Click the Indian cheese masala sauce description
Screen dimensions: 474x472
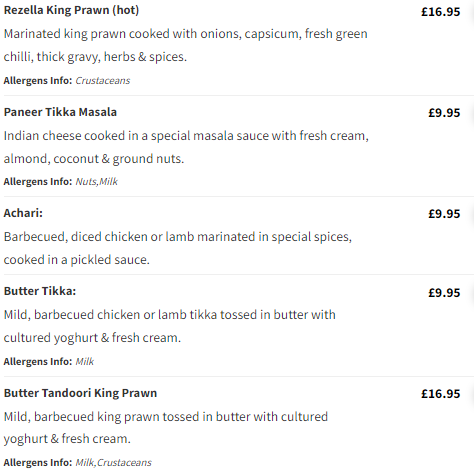(x=186, y=147)
